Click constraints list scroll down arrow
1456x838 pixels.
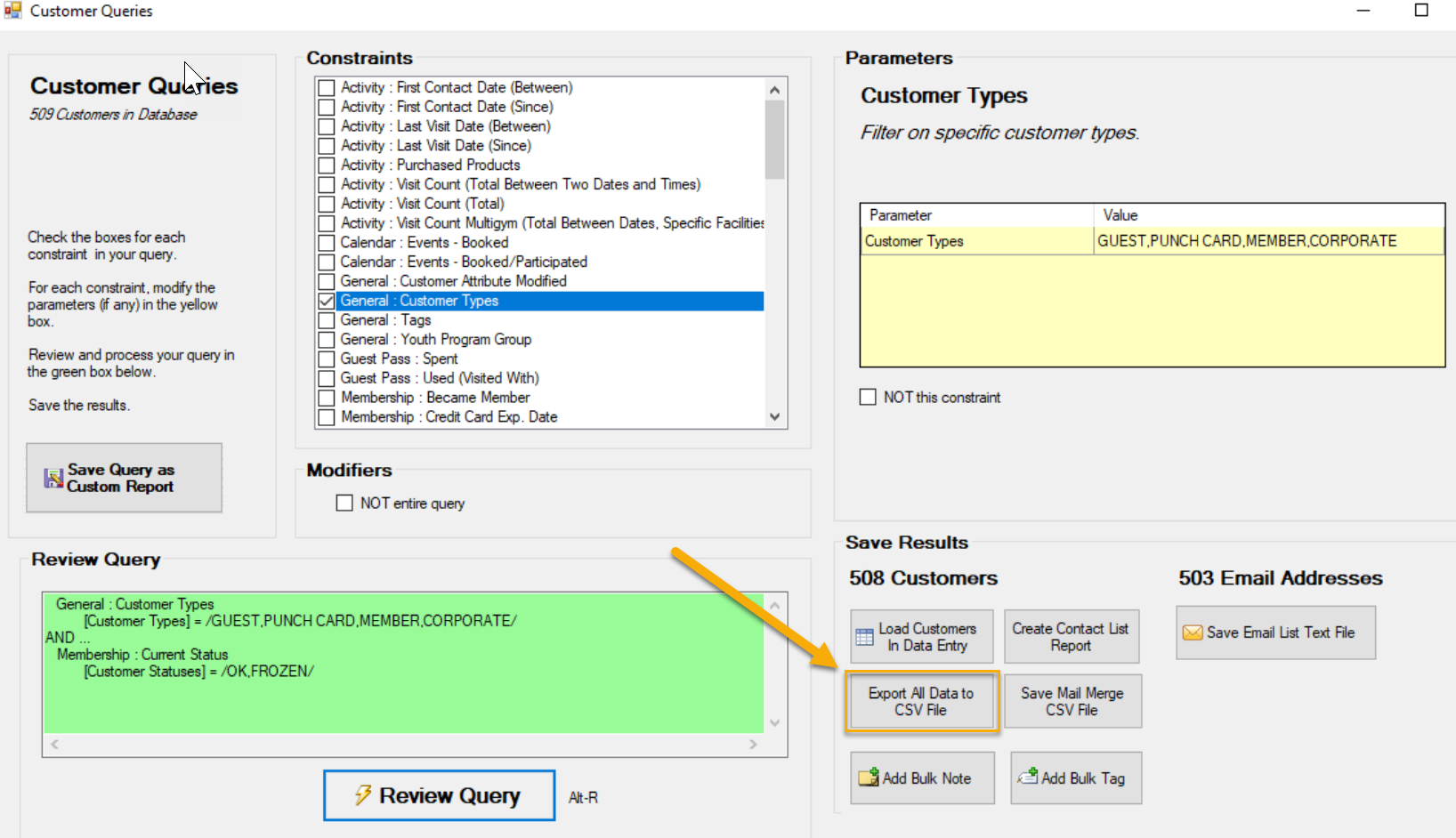(x=774, y=416)
